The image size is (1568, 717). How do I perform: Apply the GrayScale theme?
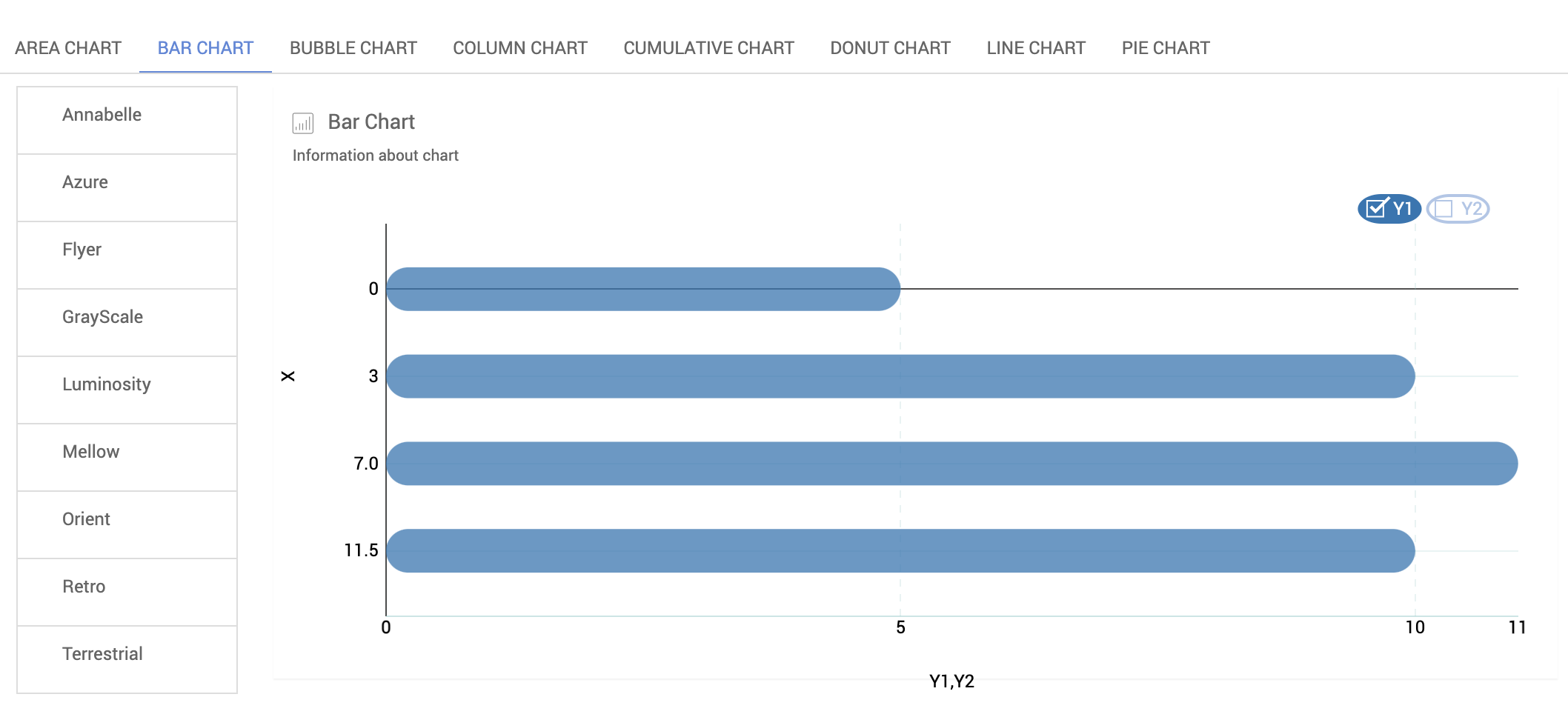click(127, 318)
